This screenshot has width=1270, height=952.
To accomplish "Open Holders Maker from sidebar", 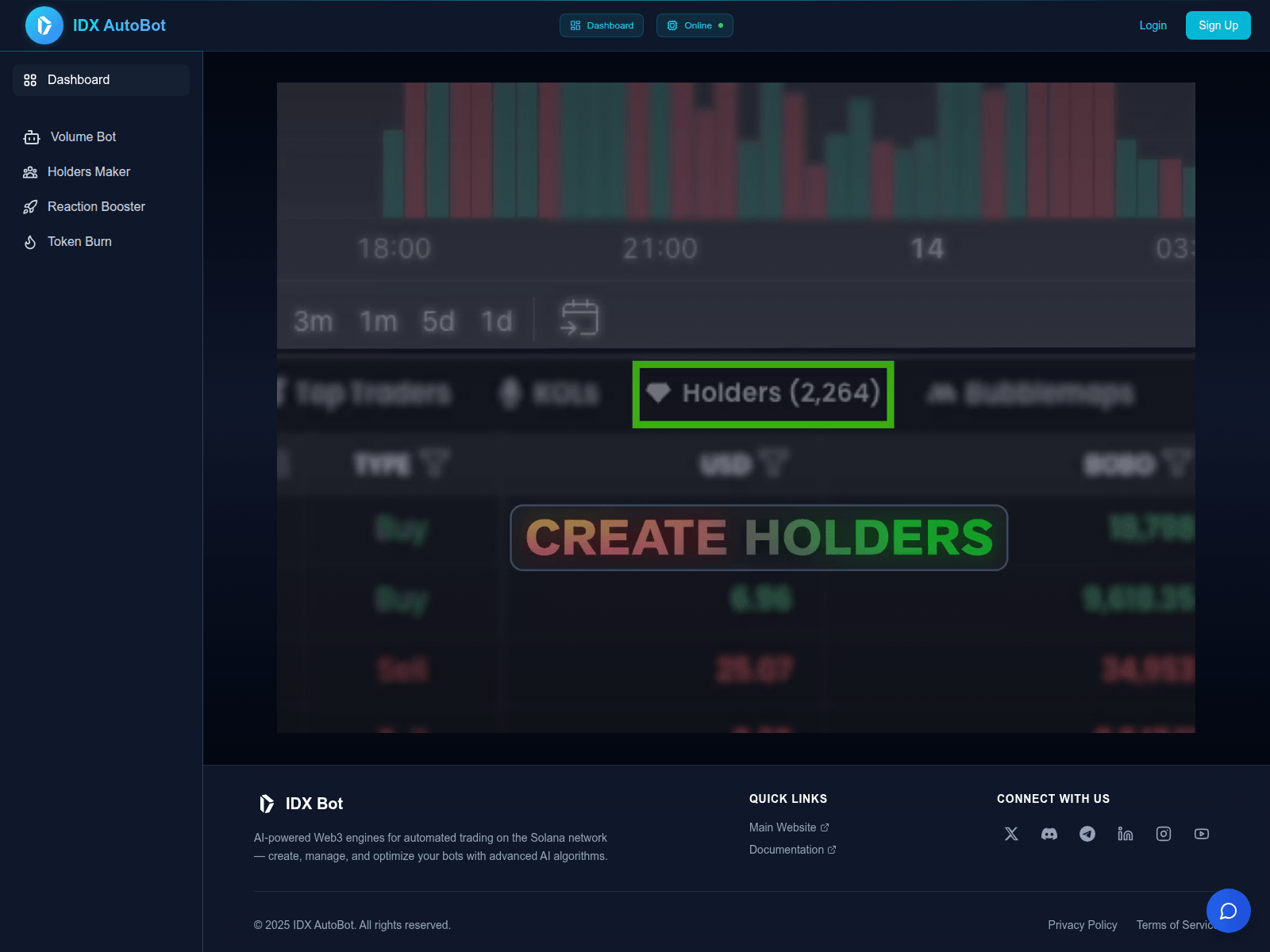I will tap(101, 172).
